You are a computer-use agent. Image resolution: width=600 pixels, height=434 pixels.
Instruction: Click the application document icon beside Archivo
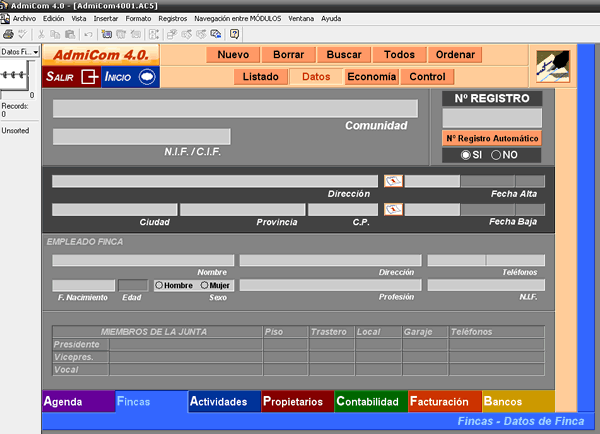tap(5, 18)
